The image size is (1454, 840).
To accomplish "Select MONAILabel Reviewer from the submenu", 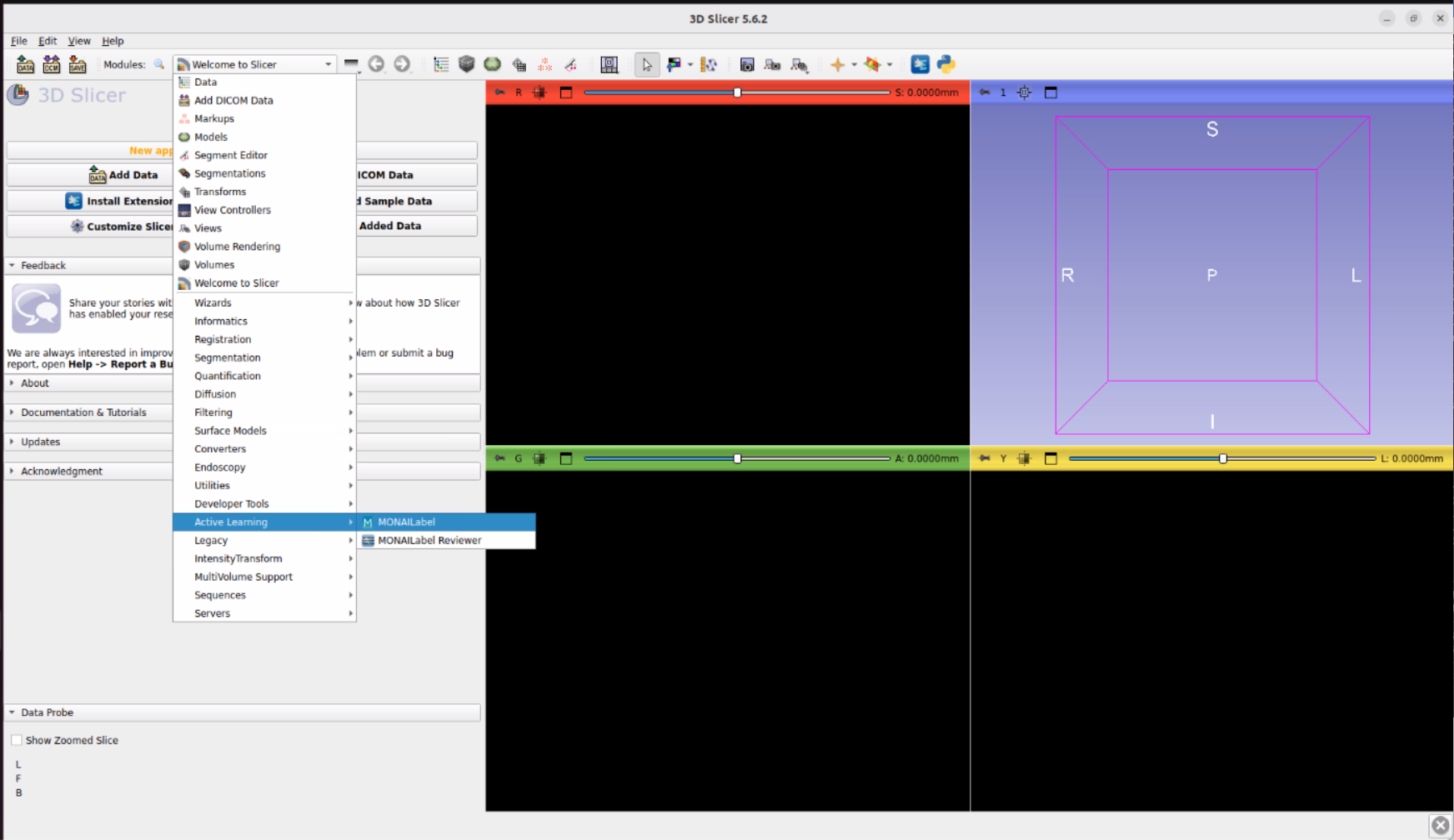I will [x=429, y=540].
